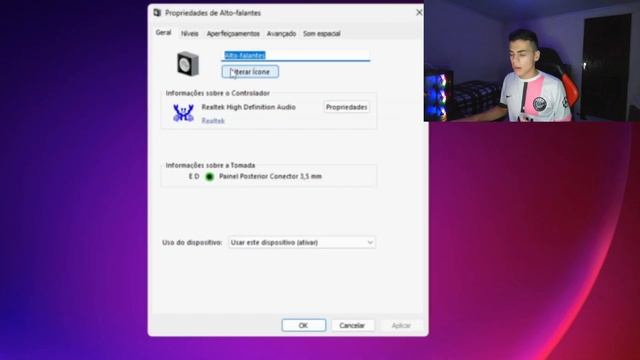Screen dimensions: 640x360
Task: Click the Alterar Ícone button
Action: click(x=250, y=72)
